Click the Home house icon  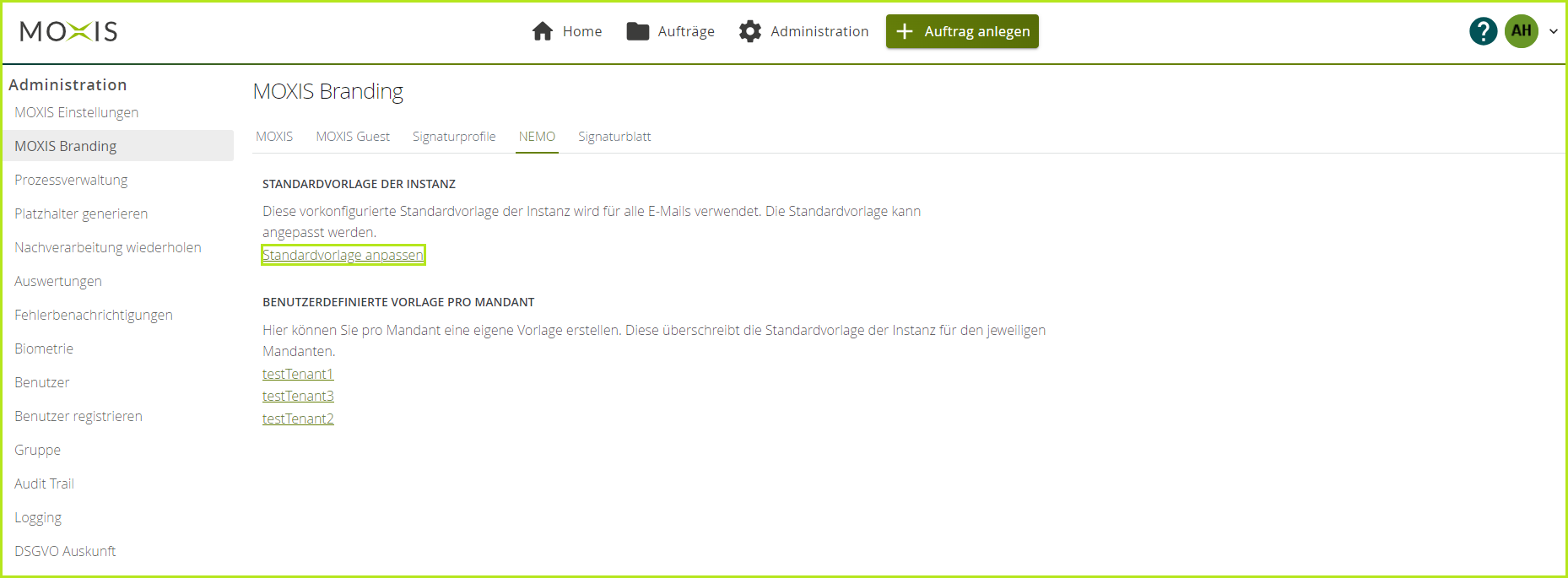[543, 31]
